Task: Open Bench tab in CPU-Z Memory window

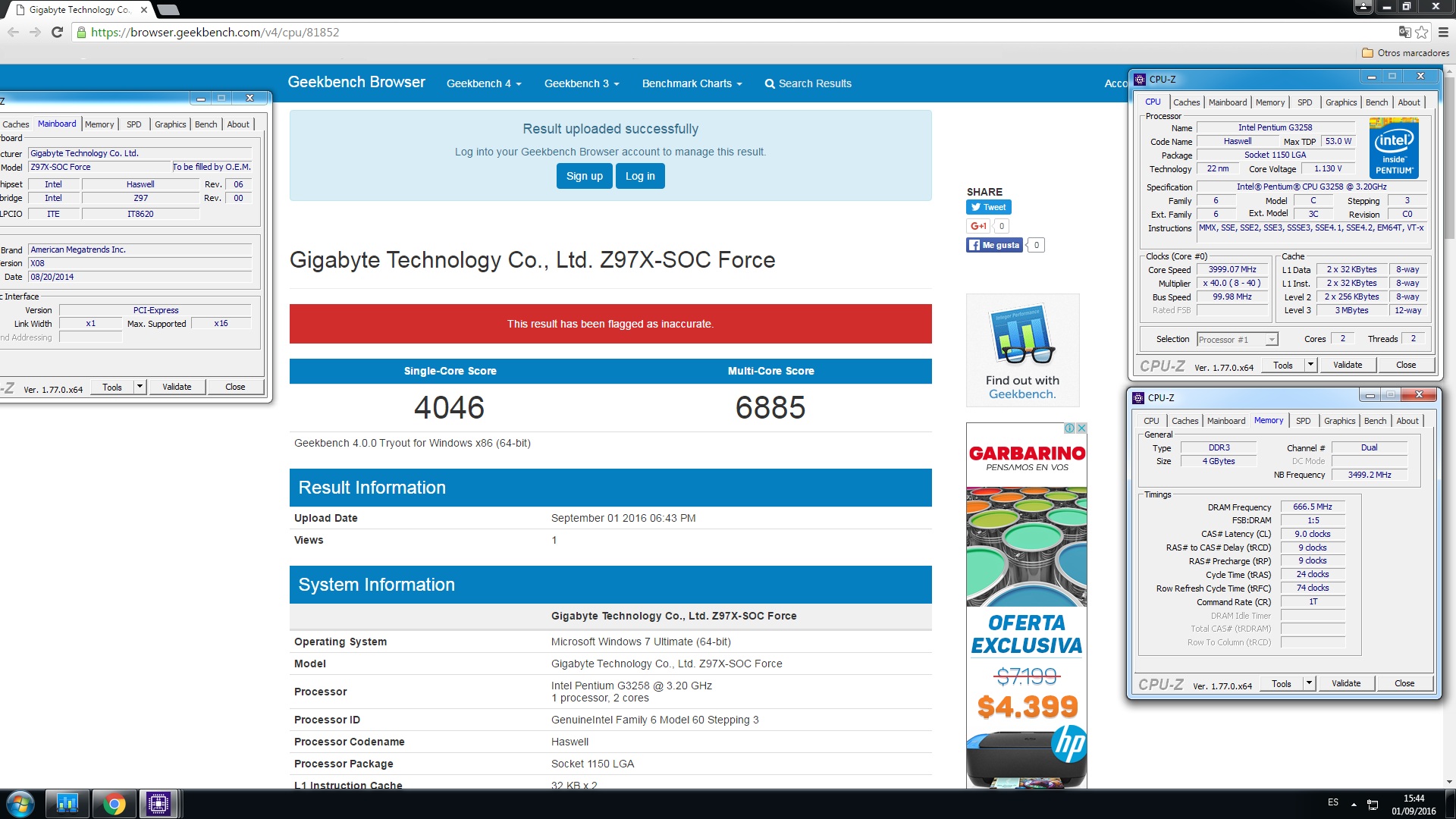Action: click(x=1375, y=421)
